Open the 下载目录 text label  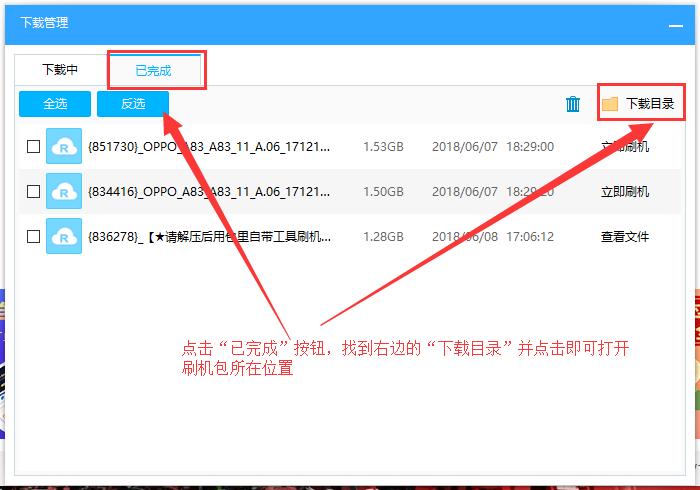650,104
